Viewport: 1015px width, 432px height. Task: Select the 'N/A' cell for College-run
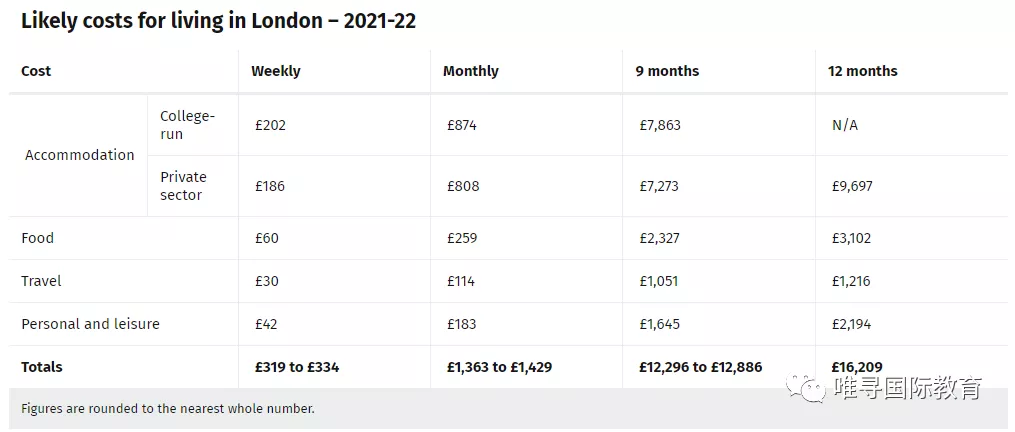[x=845, y=125]
